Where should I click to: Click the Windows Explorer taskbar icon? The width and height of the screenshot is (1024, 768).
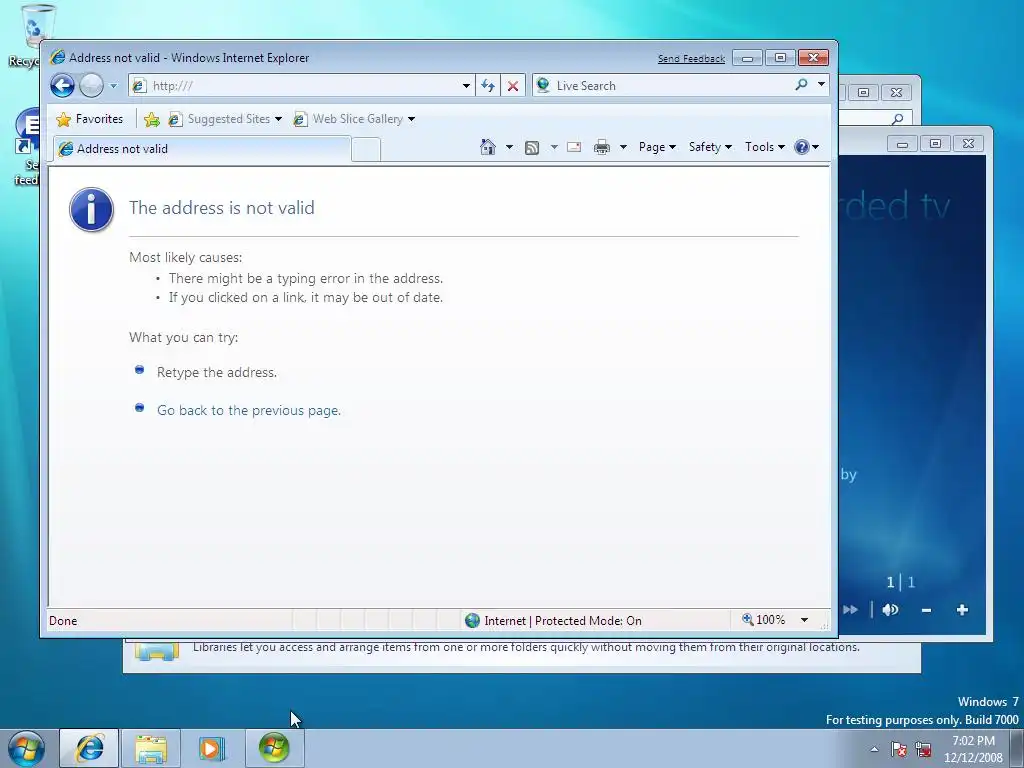pos(150,748)
